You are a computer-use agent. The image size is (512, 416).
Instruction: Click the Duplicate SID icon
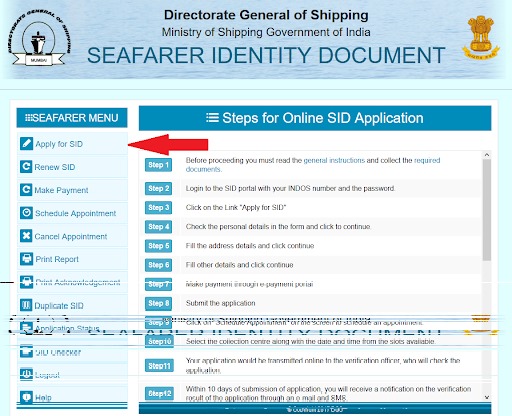[26, 305]
